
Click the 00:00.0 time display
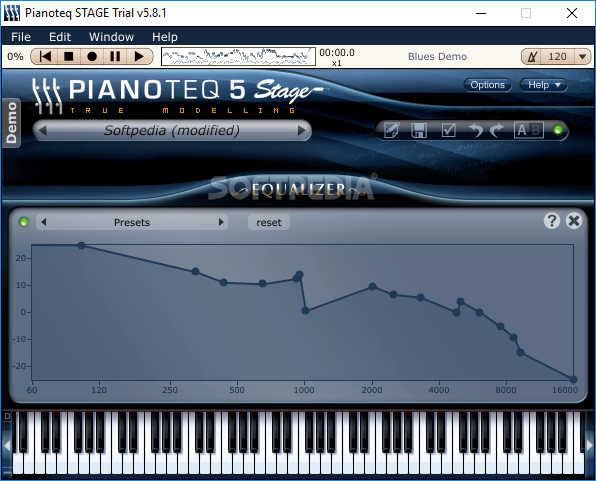[337, 53]
